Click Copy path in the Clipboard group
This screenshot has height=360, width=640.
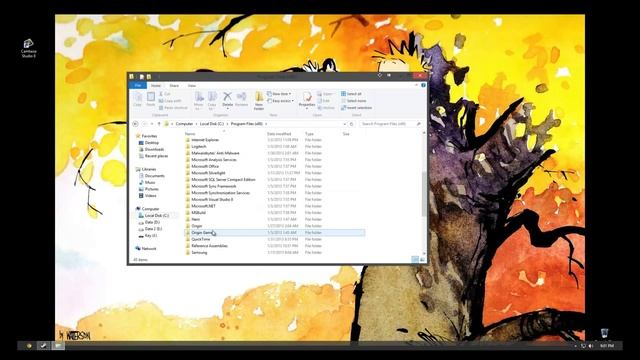170,101
